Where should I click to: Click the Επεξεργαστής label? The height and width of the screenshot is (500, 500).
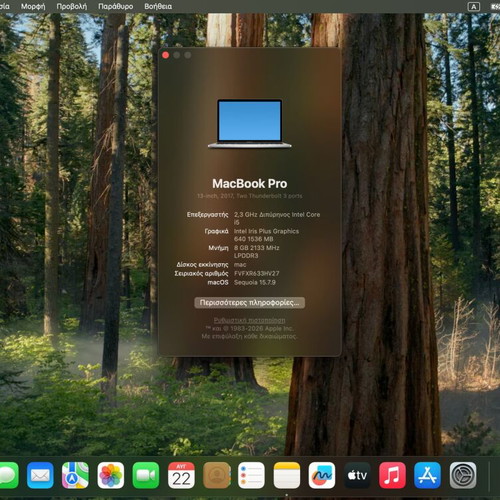coord(207,215)
